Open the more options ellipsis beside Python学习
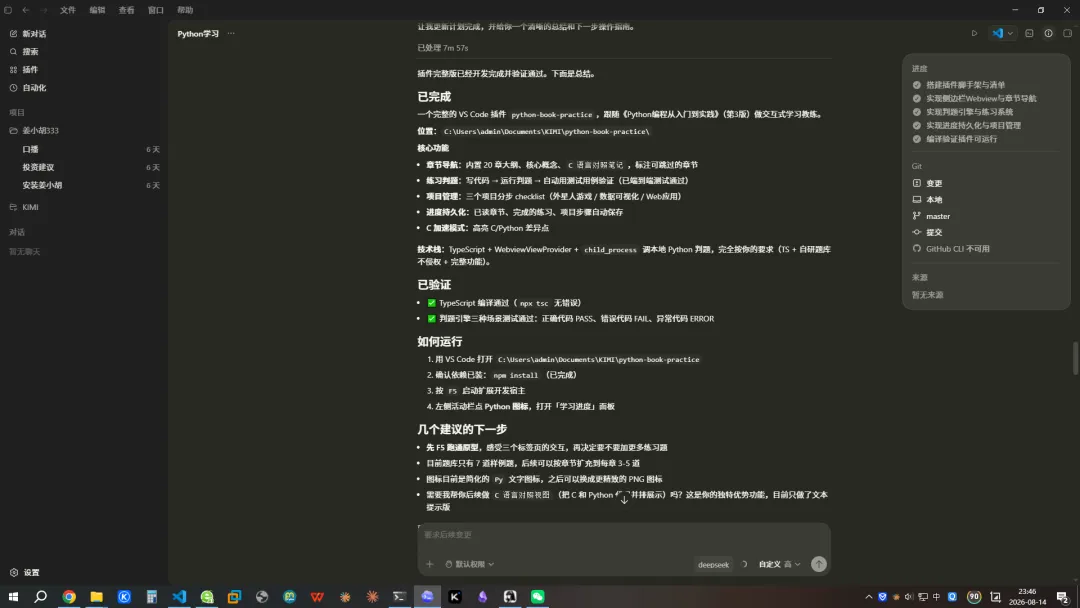The image size is (1080, 608). (231, 34)
